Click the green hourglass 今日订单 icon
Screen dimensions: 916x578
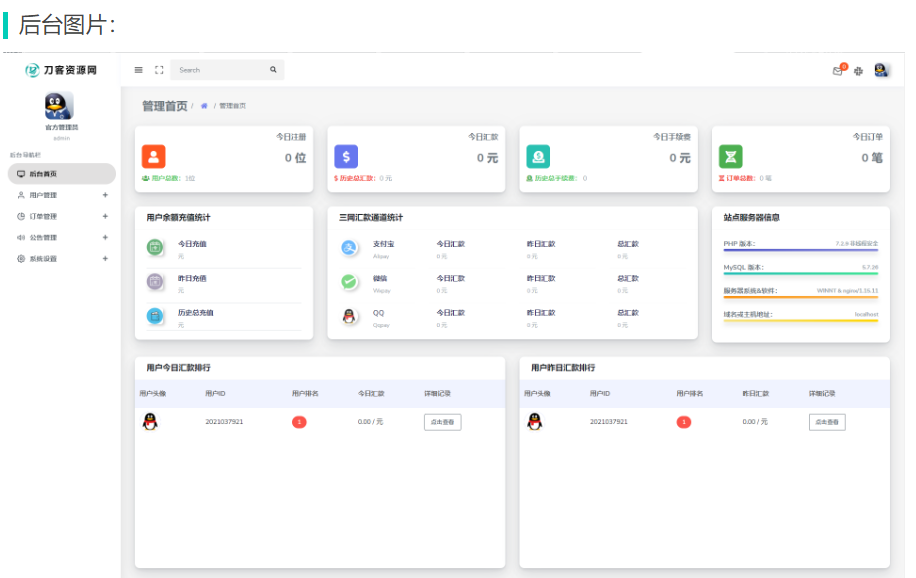(731, 156)
